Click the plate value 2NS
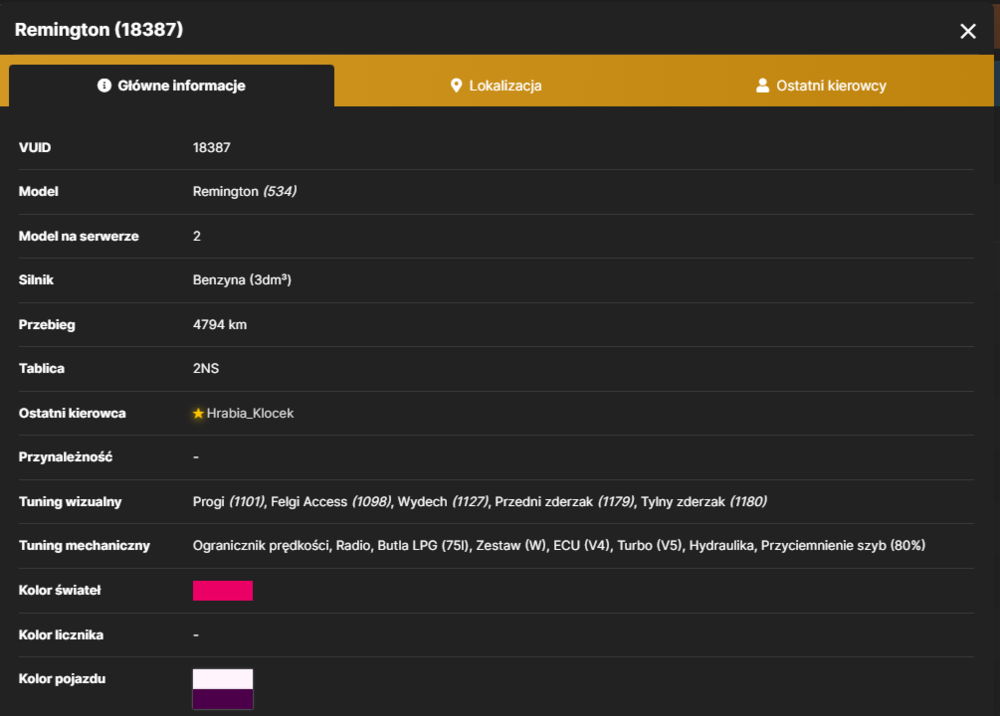The image size is (1000, 716). coord(206,369)
